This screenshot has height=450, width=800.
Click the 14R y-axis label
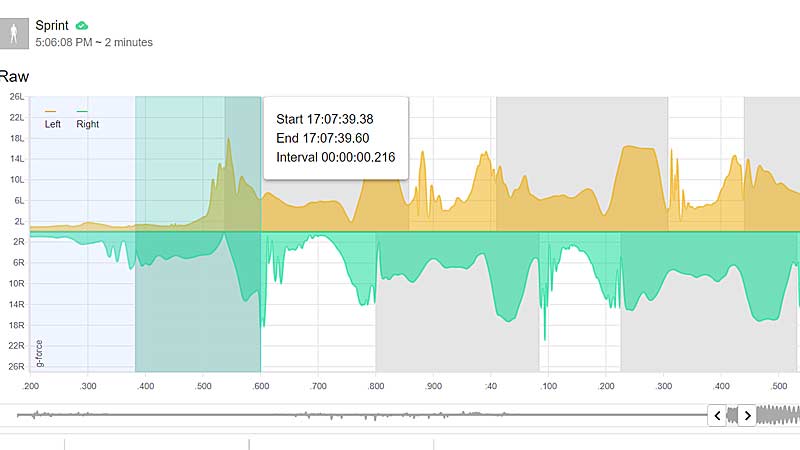[x=17, y=304]
